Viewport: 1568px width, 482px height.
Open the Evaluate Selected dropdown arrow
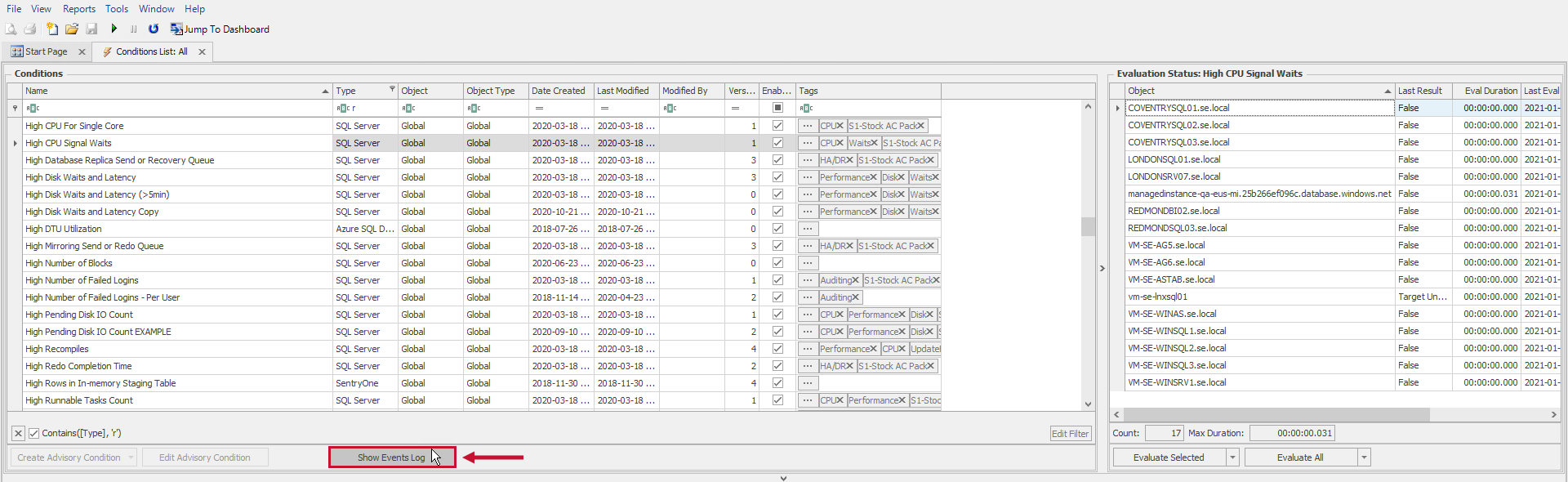[1232, 457]
